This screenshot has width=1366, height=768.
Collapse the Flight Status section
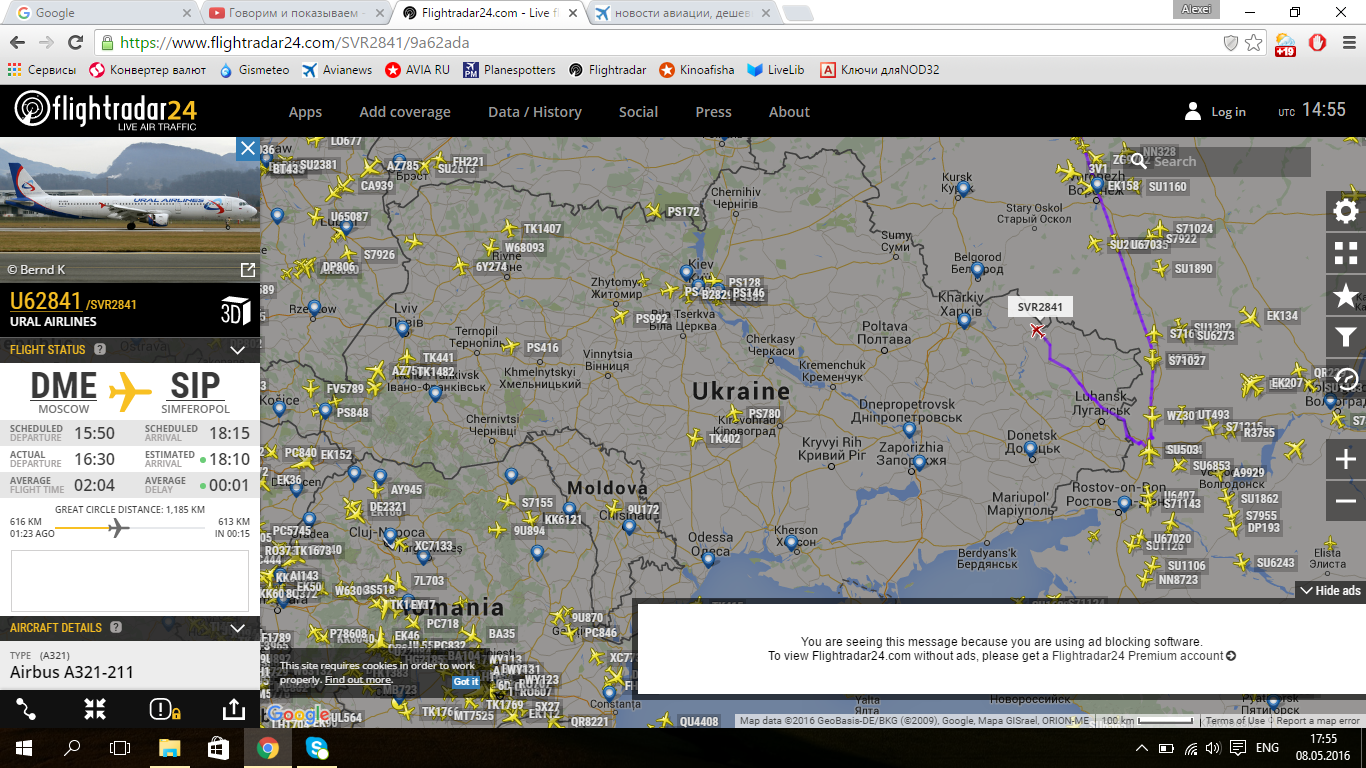(238, 350)
